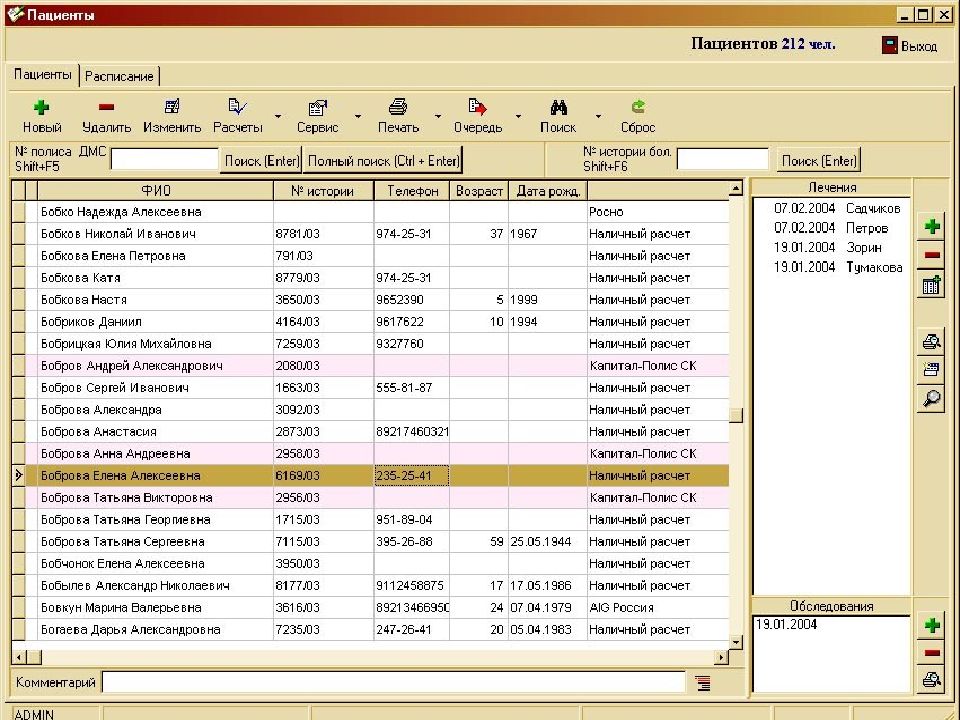
Task: Select the patient row Бобков Николай Иванович
Action: (370, 234)
